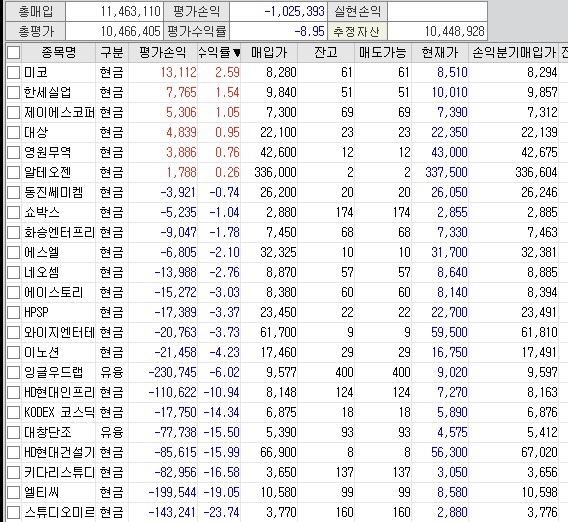Click the HPSP stock name

(x=36, y=312)
